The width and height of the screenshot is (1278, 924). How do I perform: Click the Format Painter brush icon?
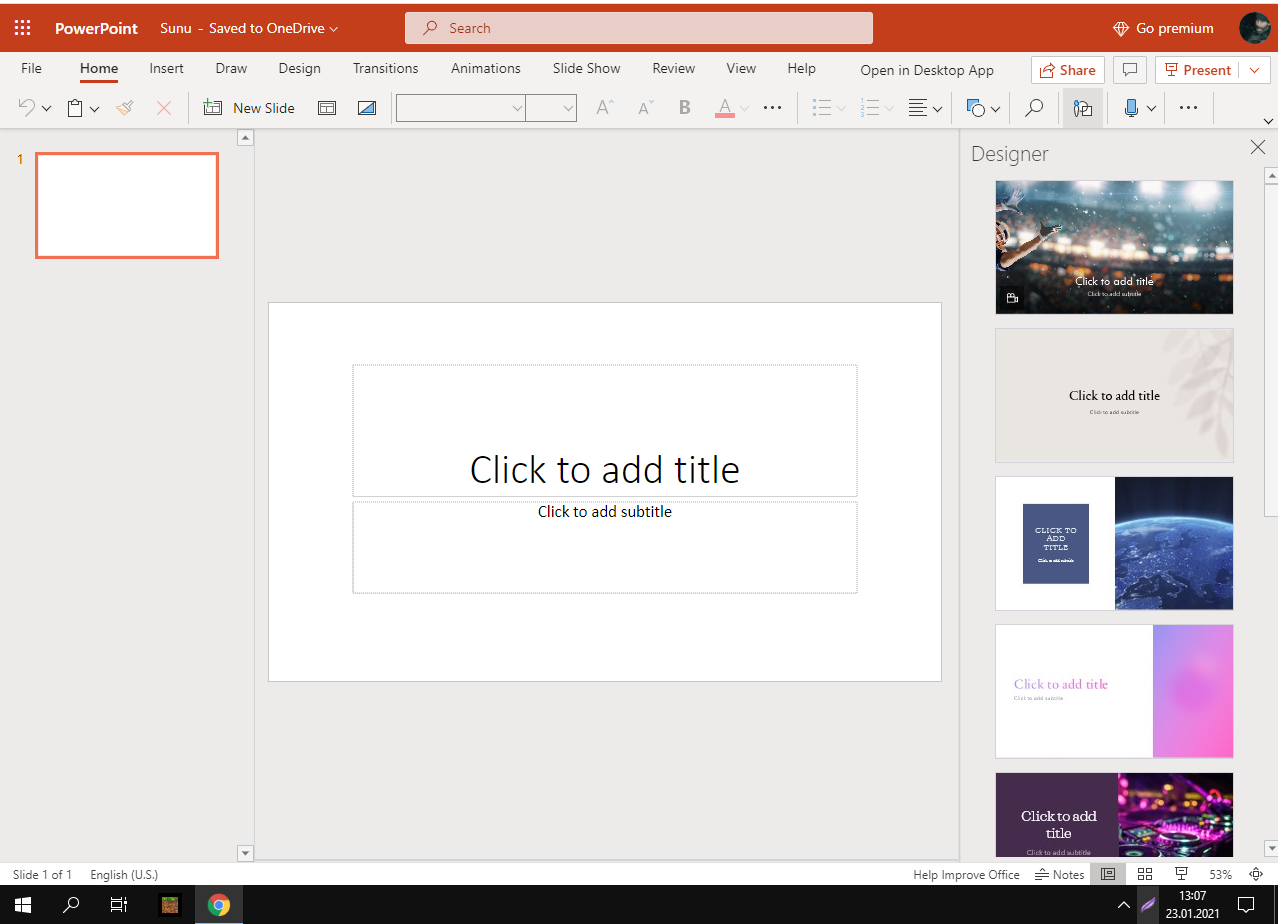click(125, 108)
